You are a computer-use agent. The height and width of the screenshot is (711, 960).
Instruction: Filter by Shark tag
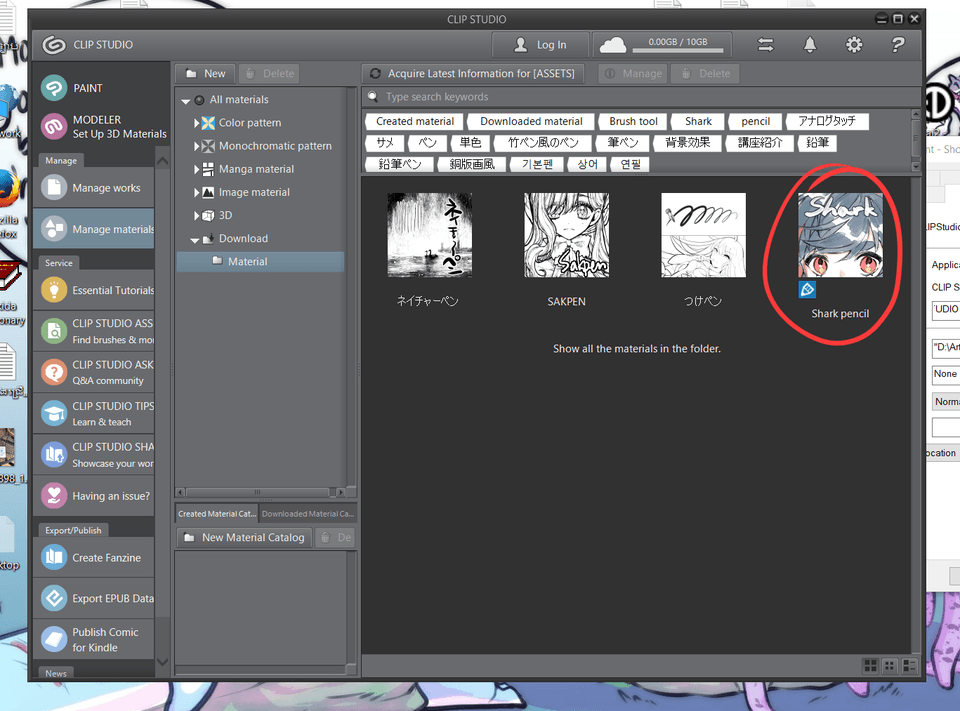[698, 121]
